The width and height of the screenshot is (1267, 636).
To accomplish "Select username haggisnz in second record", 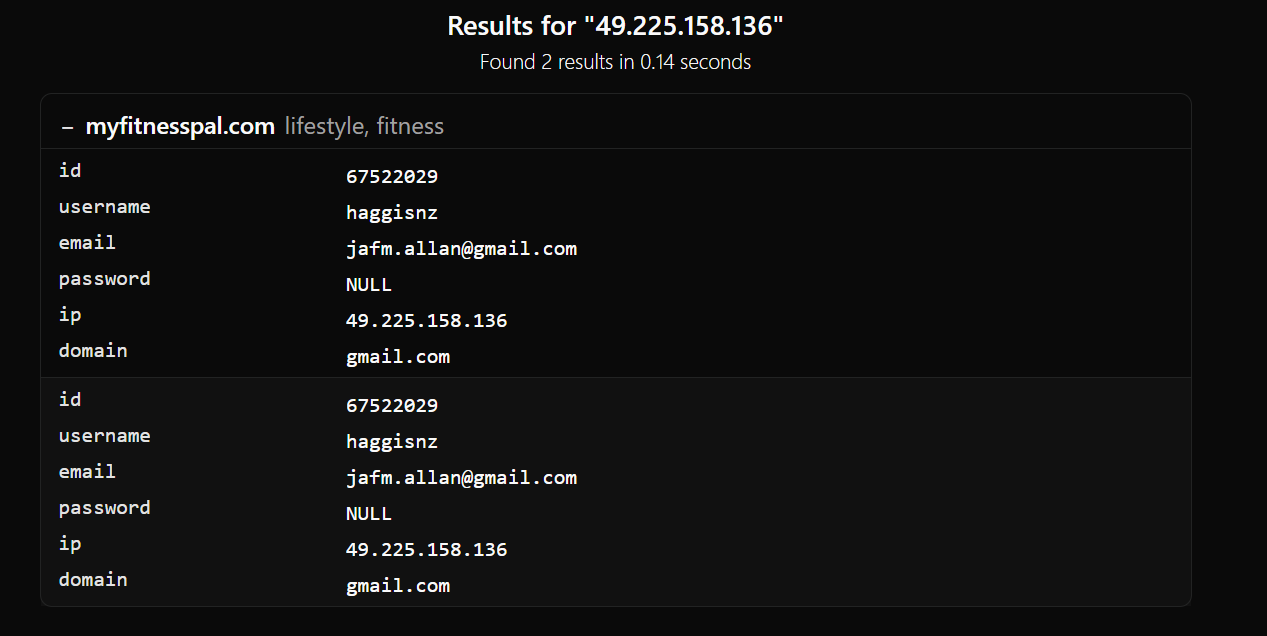I will pos(392,442).
